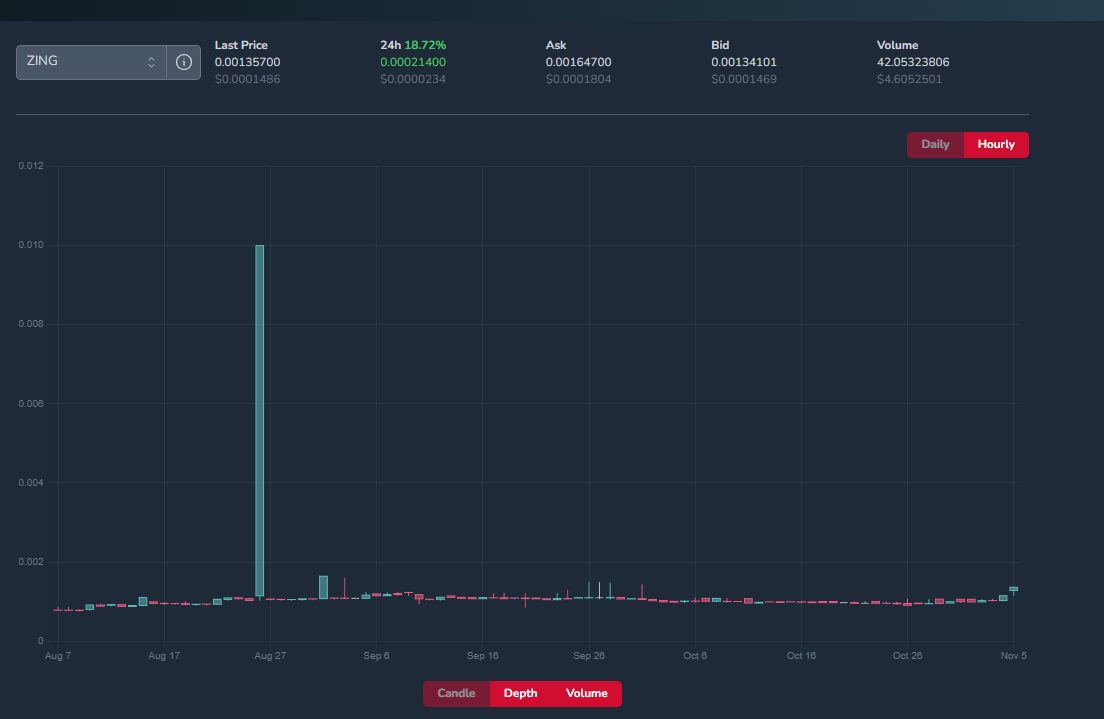Click the Sep 26 x-axis date label
The image size is (1104, 719).
[588, 656]
